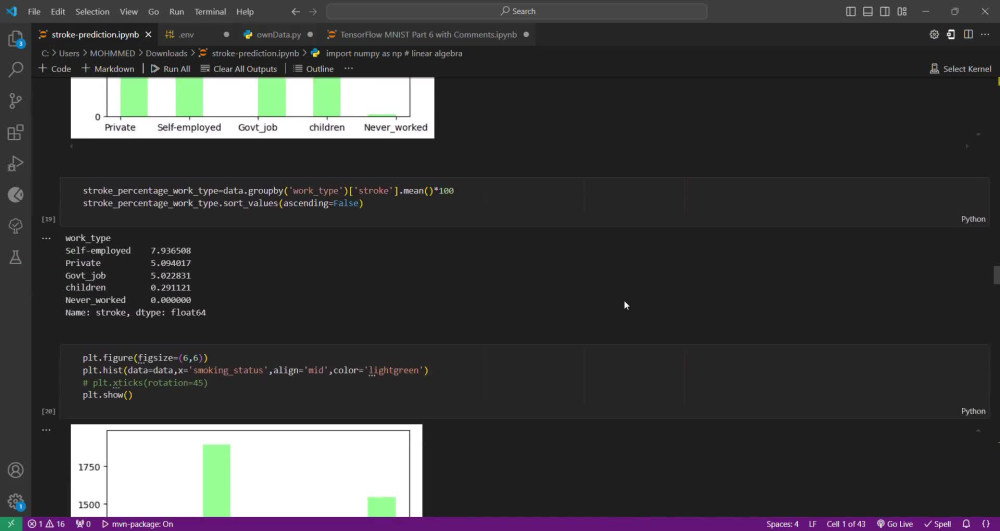Open the Go menu
The width and height of the screenshot is (1000, 531).
[x=154, y=11]
